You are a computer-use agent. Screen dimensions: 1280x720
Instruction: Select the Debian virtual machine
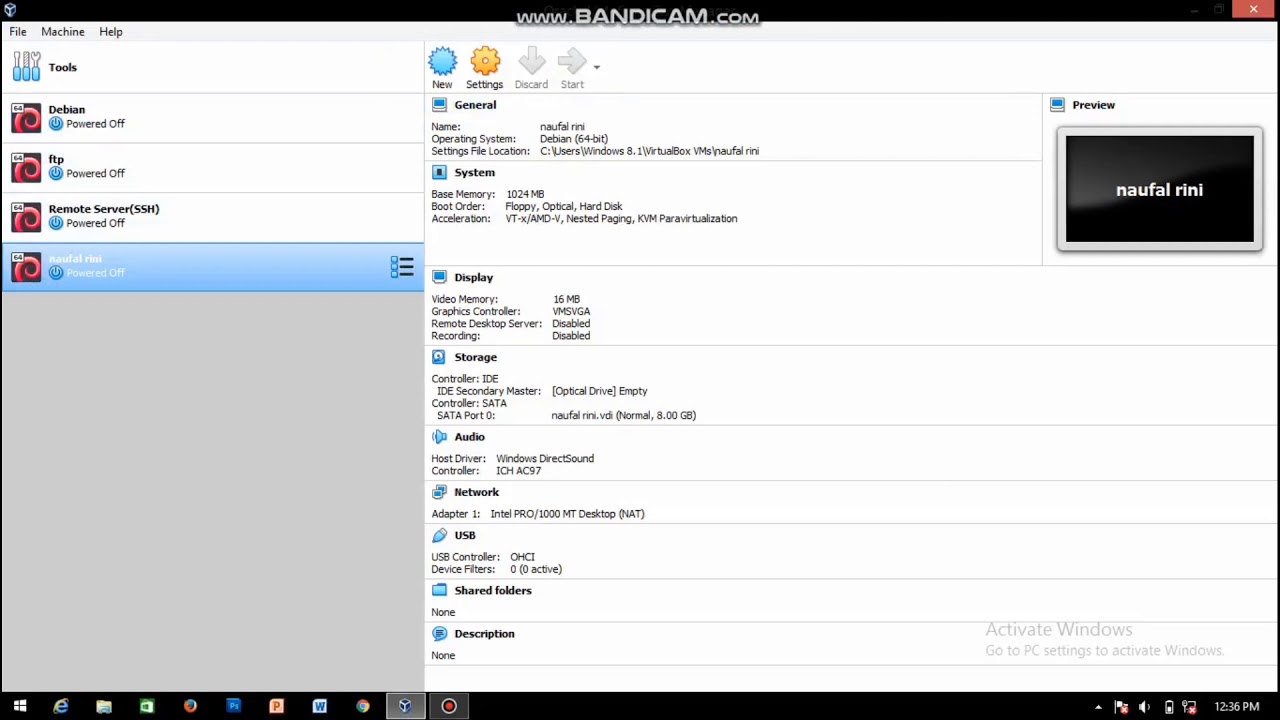click(212, 117)
